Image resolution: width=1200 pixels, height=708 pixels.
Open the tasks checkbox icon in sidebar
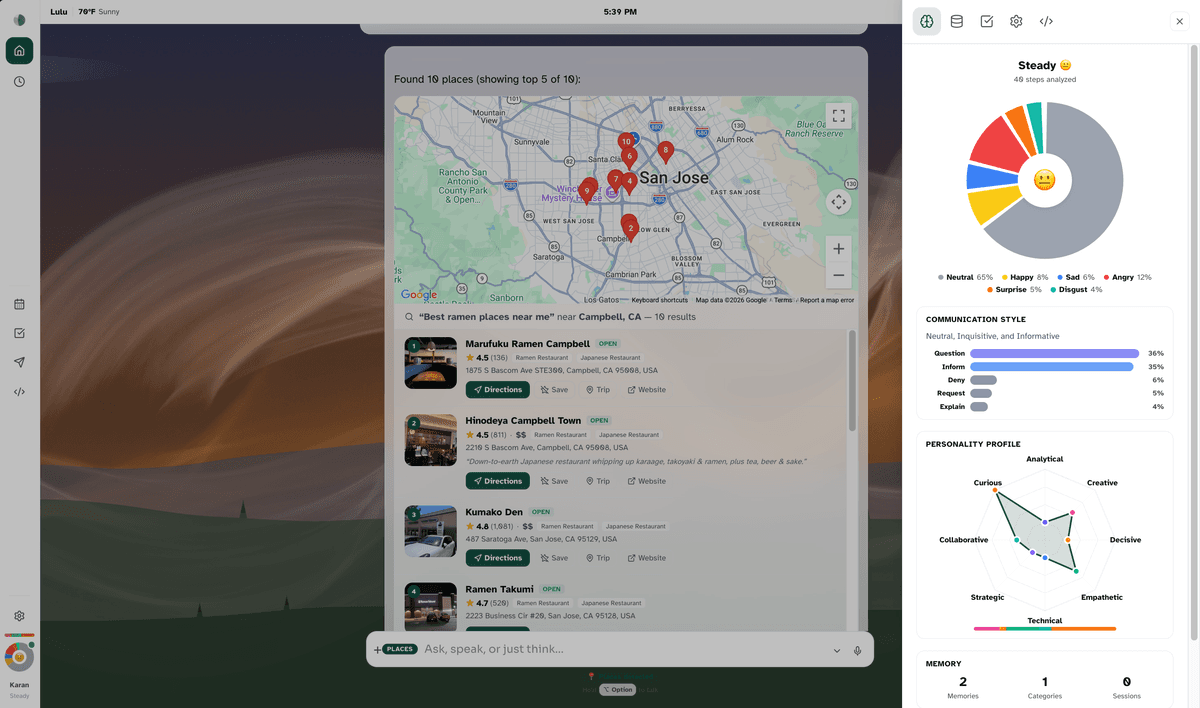[19, 333]
